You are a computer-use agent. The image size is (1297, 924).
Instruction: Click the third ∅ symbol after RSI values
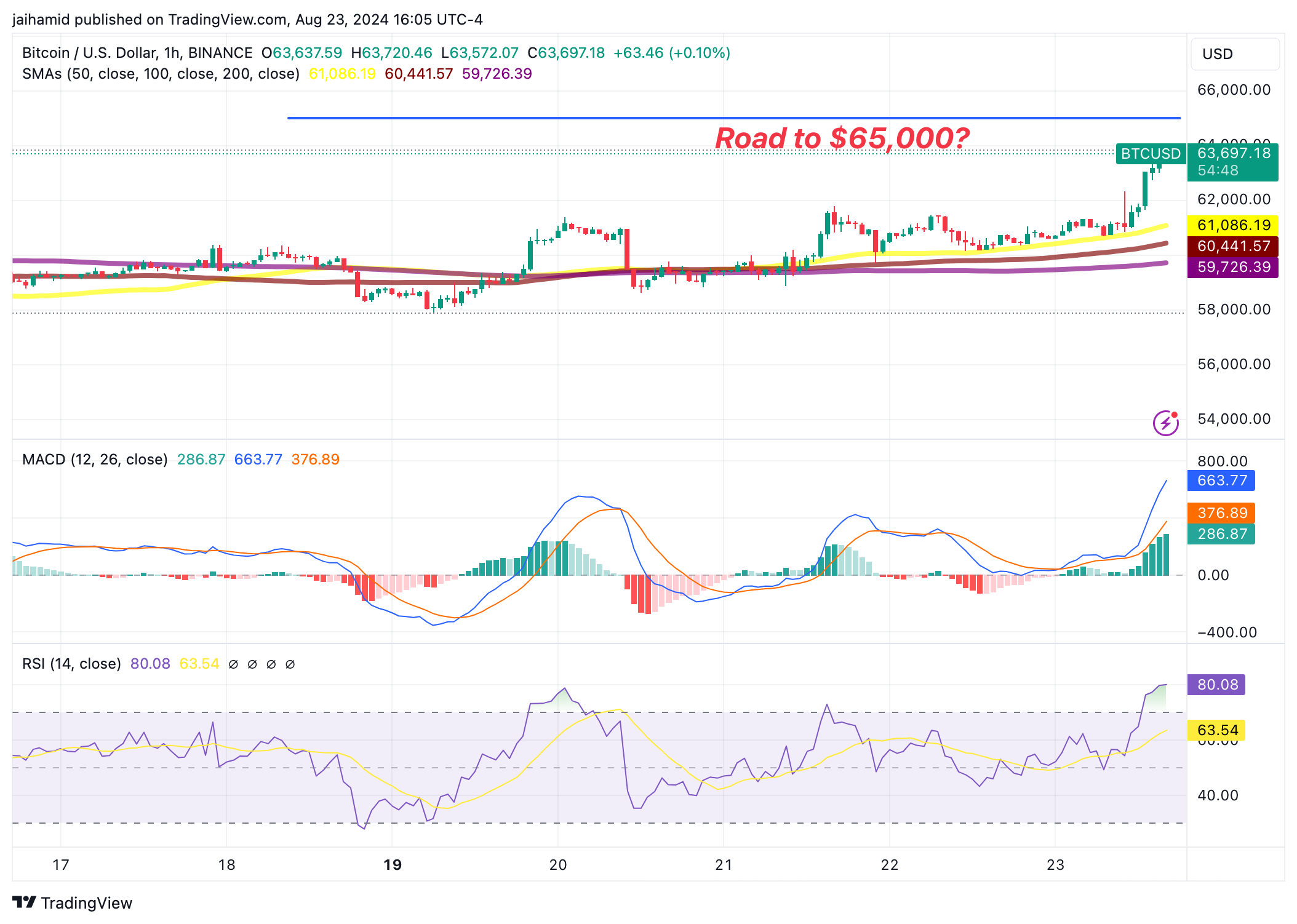272,664
